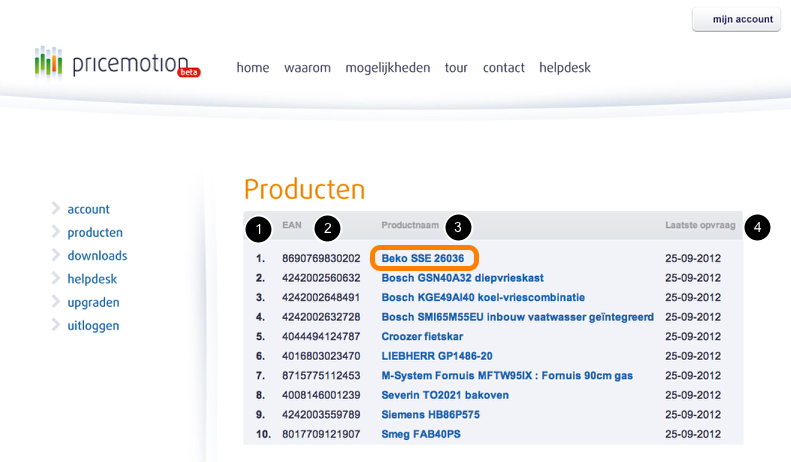Click the Laatste opvraag column header
The height and width of the screenshot is (462, 791).
pos(700,225)
